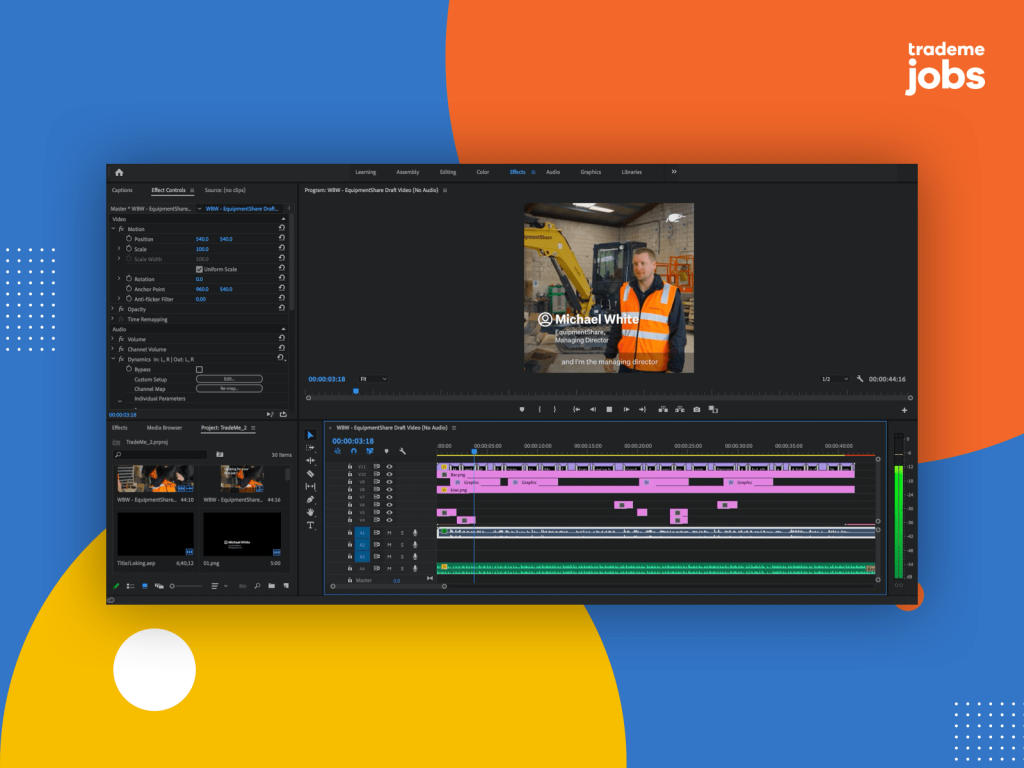This screenshot has width=1024, height=768.
Task: Toggle lock on track V10
Action: click(x=350, y=474)
